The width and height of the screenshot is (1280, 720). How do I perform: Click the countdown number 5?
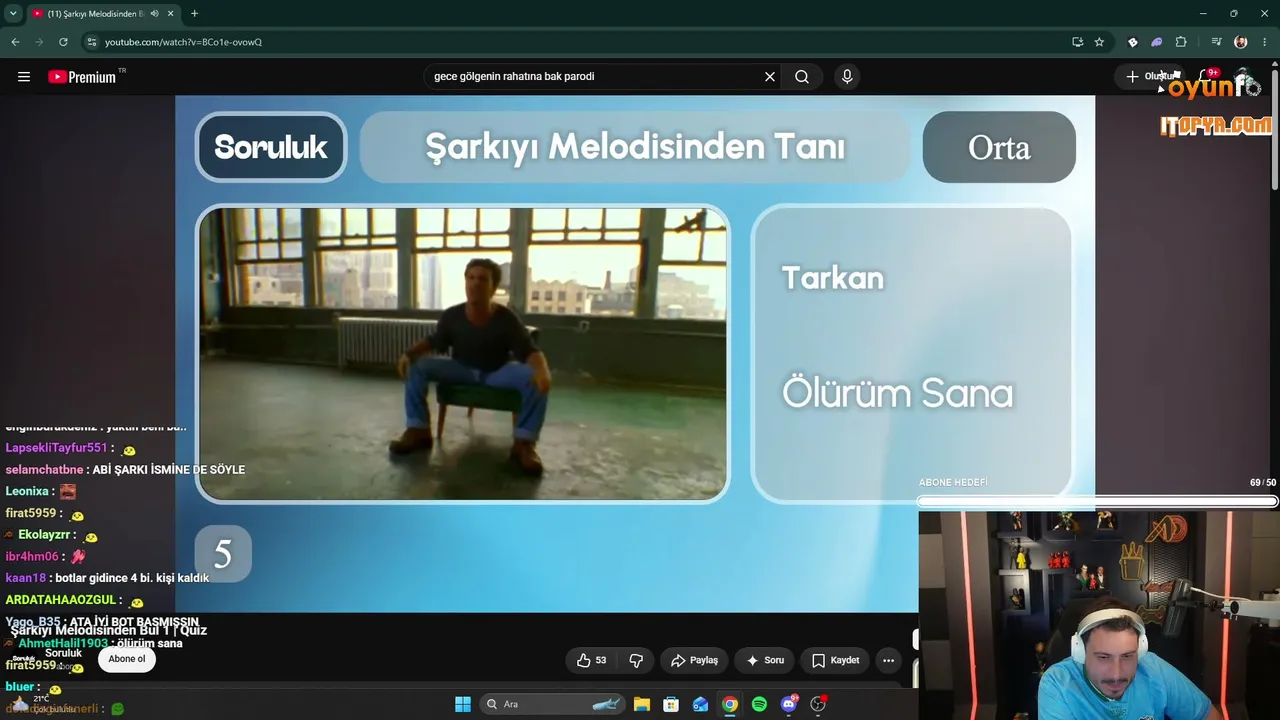(x=223, y=553)
